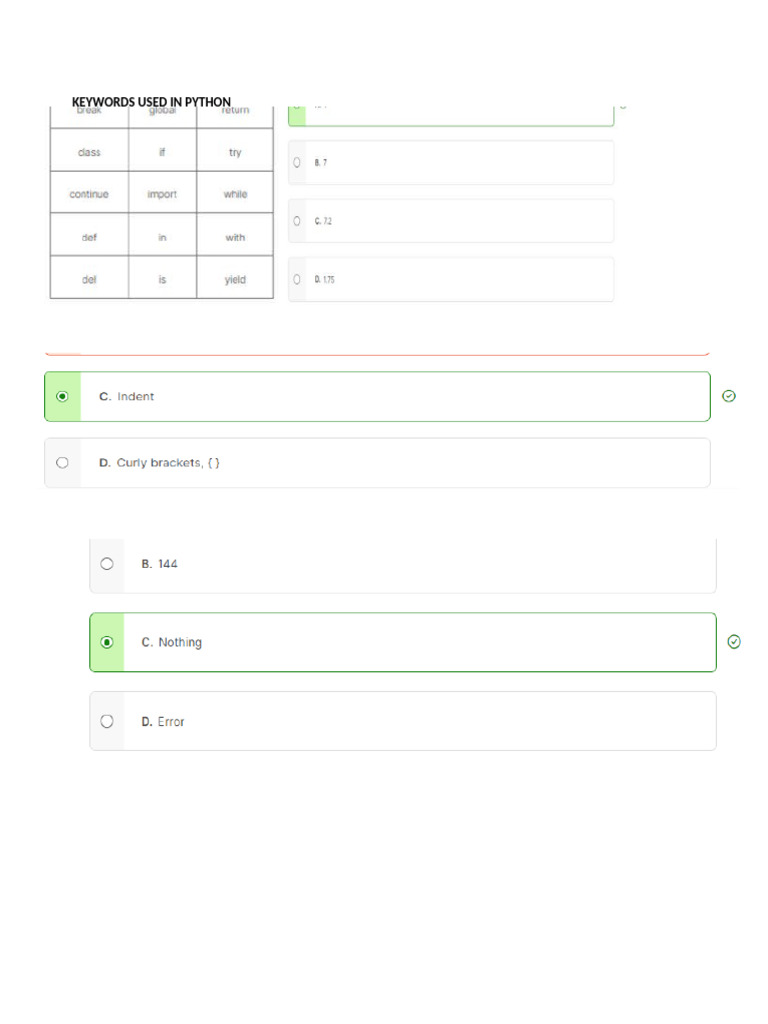Click the 'continue' keyword table cell
Screen dimensions: 768x1024
click(x=89, y=193)
